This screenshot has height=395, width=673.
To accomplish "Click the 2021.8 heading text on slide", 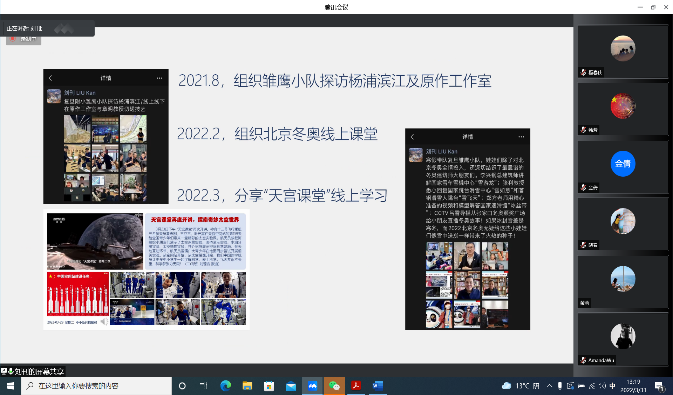I will pyautogui.click(x=335, y=81).
